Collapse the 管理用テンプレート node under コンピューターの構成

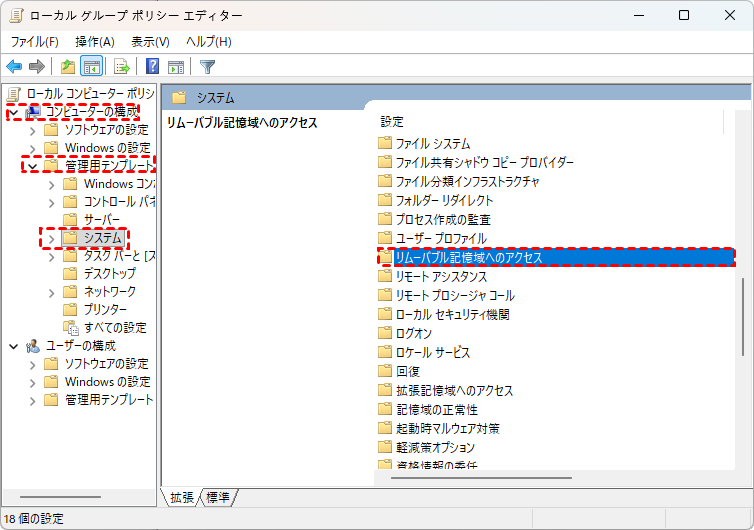pyautogui.click(x=32, y=166)
